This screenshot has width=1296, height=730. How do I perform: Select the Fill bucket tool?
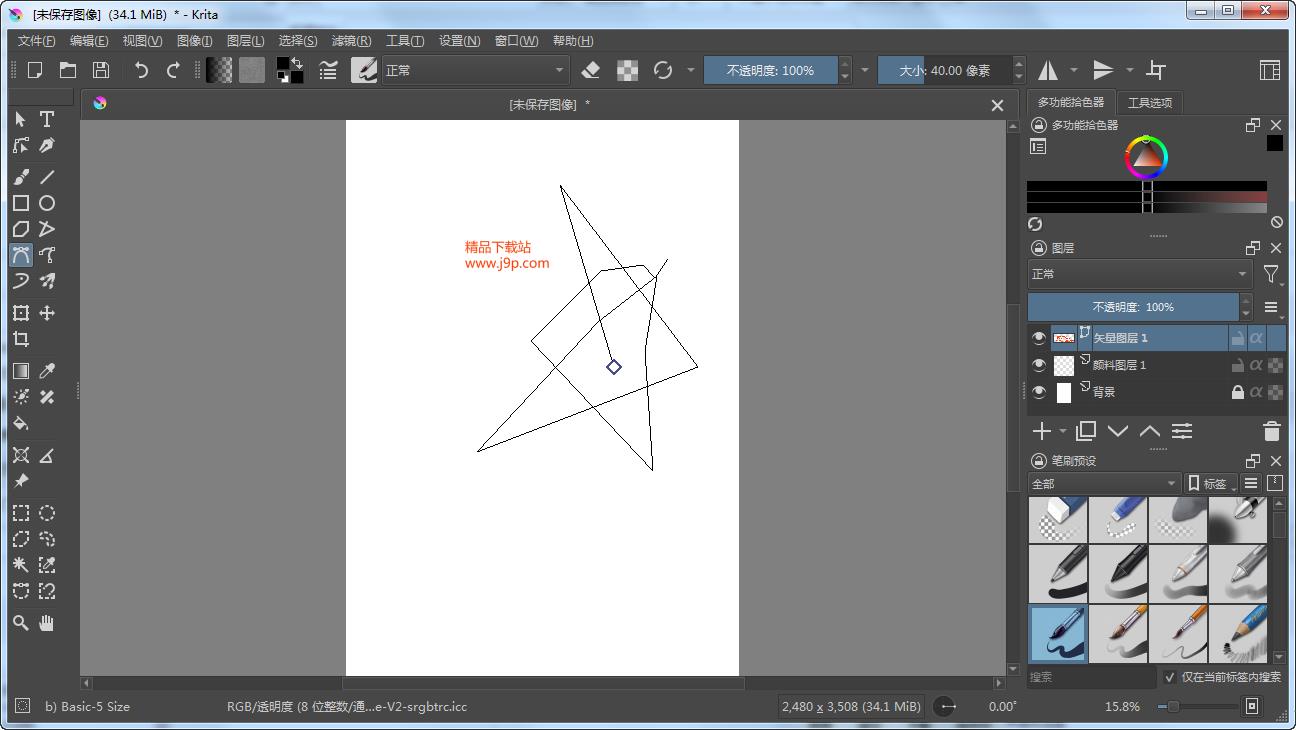[21, 423]
